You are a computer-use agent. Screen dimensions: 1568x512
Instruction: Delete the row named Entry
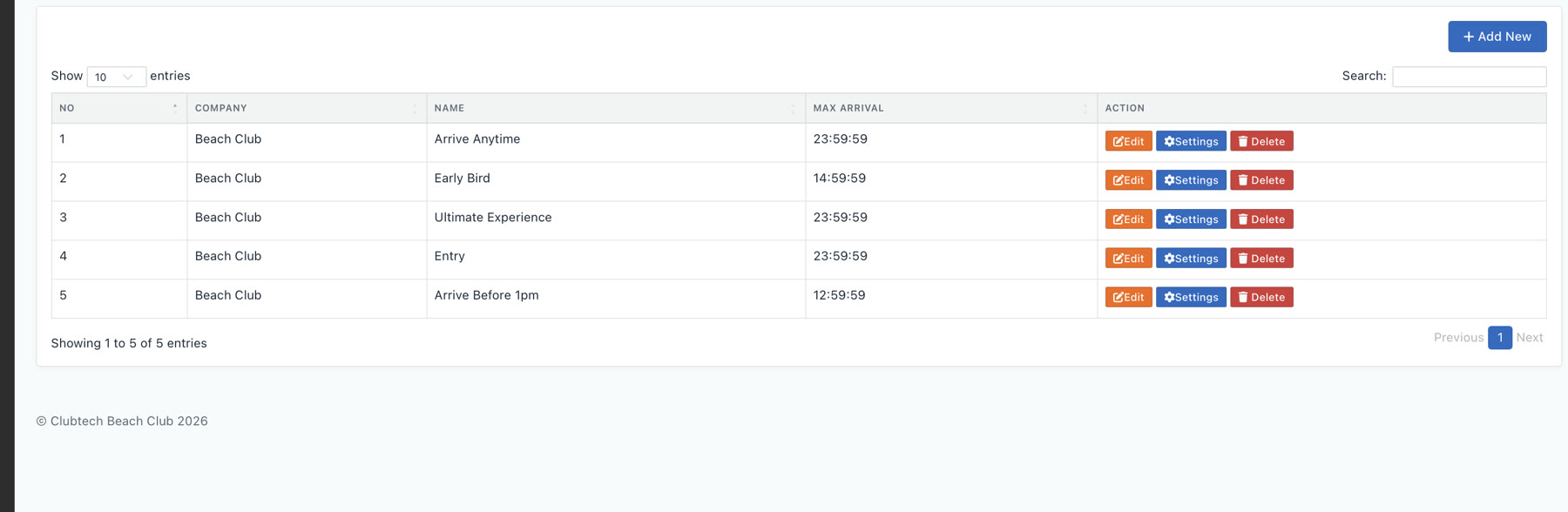click(x=1261, y=259)
